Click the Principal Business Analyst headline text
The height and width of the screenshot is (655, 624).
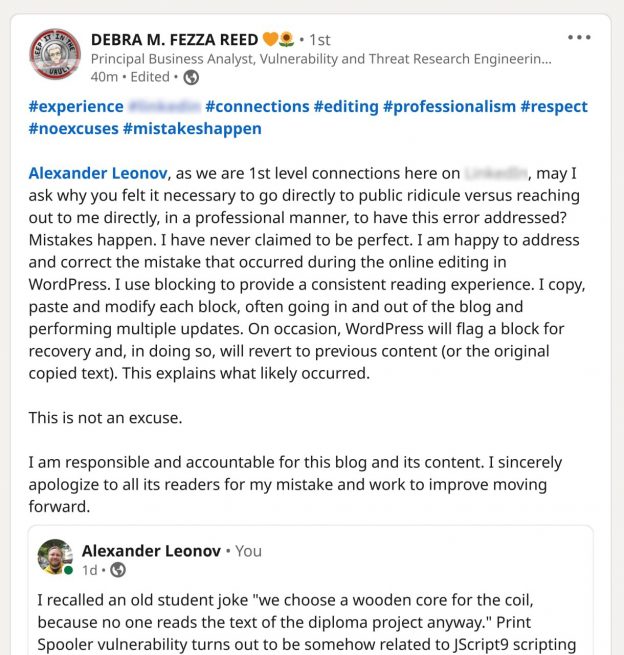[x=321, y=59]
